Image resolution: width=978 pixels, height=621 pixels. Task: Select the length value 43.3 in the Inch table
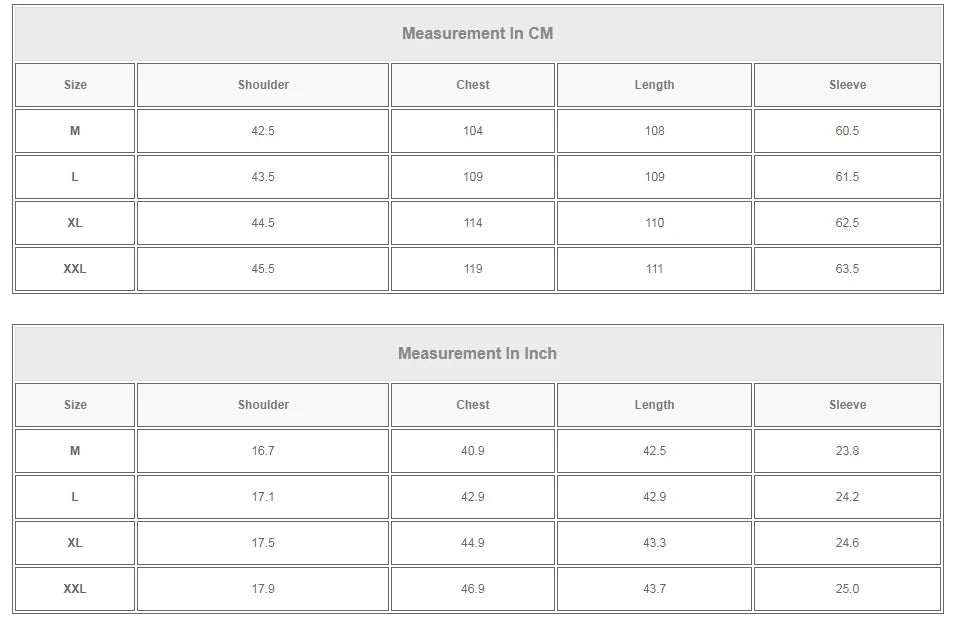[654, 543]
